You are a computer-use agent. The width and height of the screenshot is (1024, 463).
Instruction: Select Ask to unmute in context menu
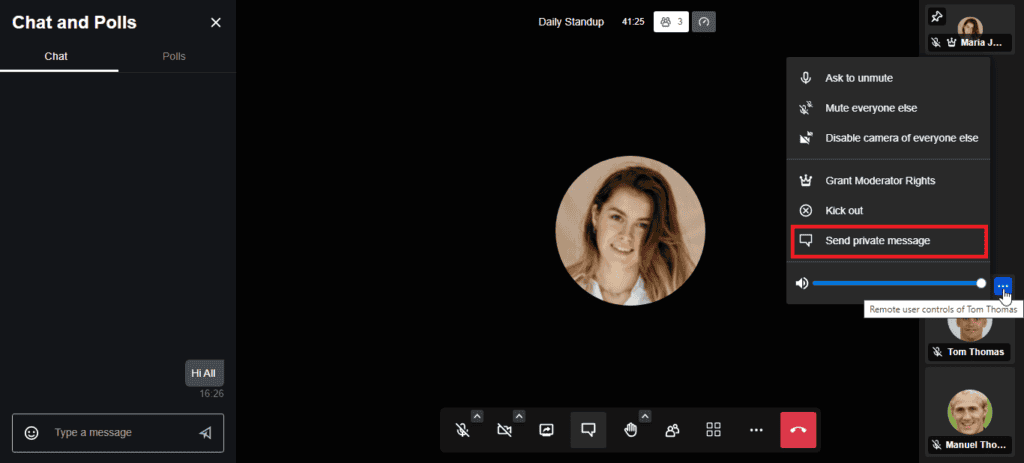click(888, 78)
